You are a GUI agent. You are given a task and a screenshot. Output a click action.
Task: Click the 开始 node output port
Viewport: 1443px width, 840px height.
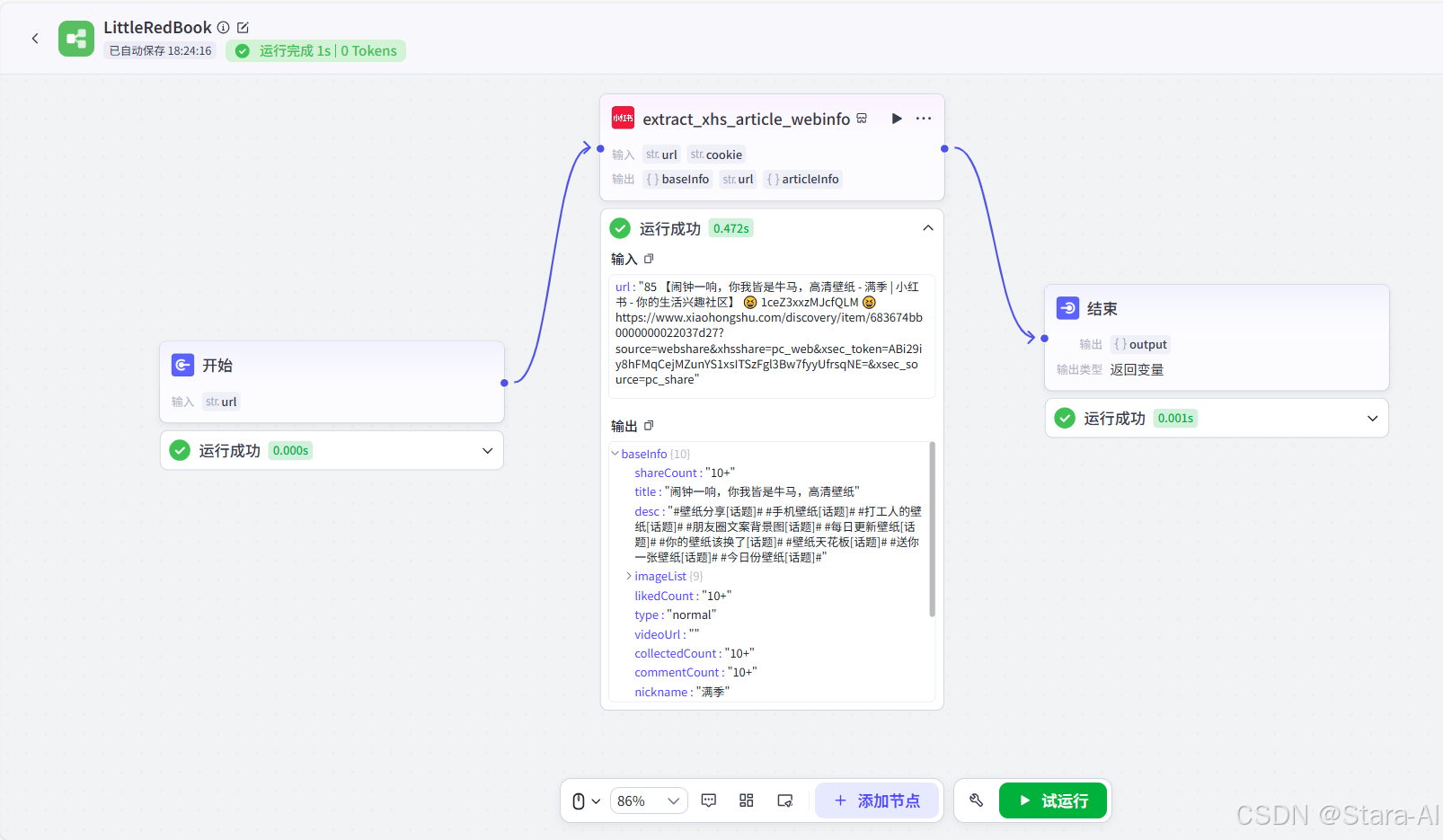pos(504,383)
